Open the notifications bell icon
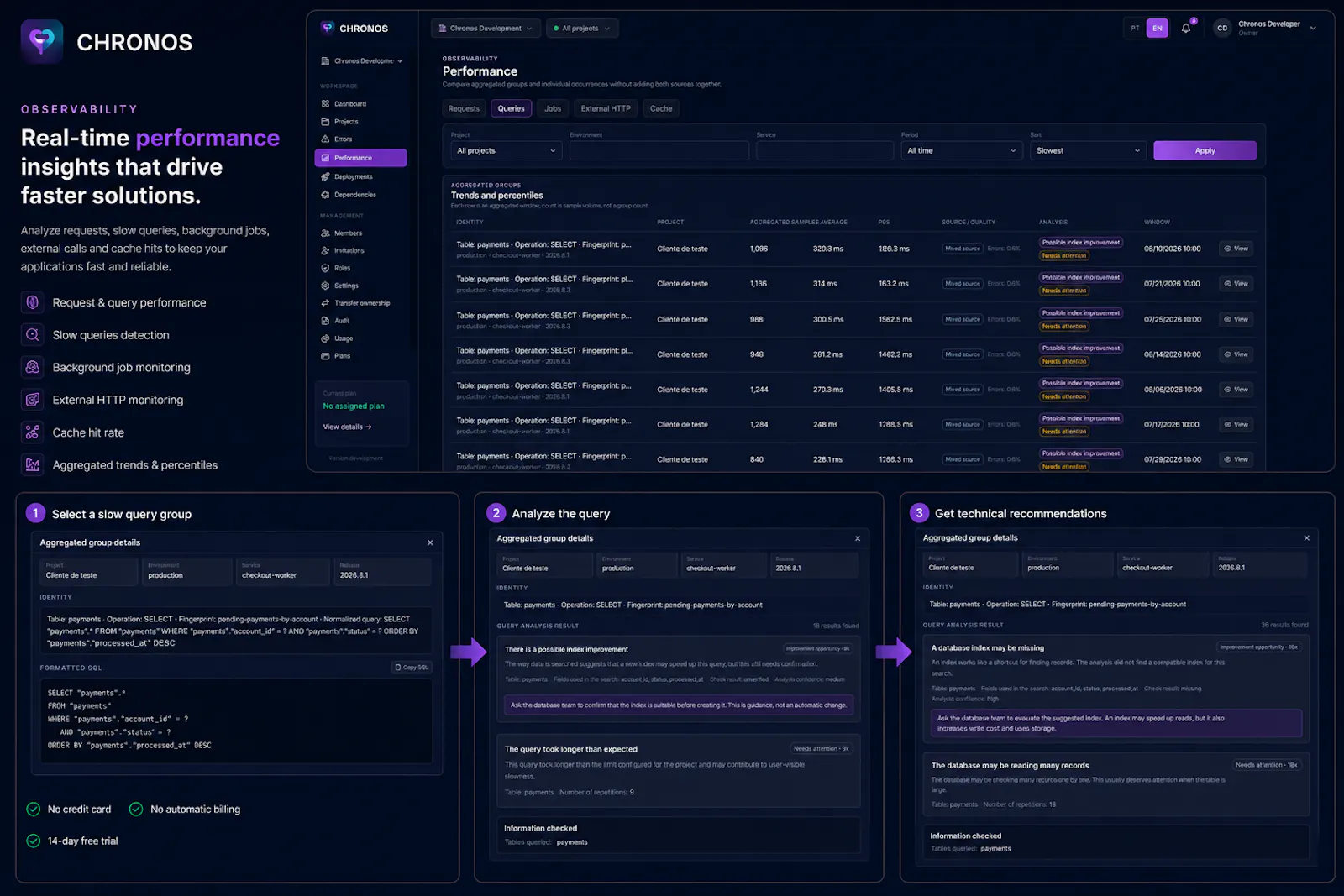Screen dimensions: 1344x896 point(1186,29)
